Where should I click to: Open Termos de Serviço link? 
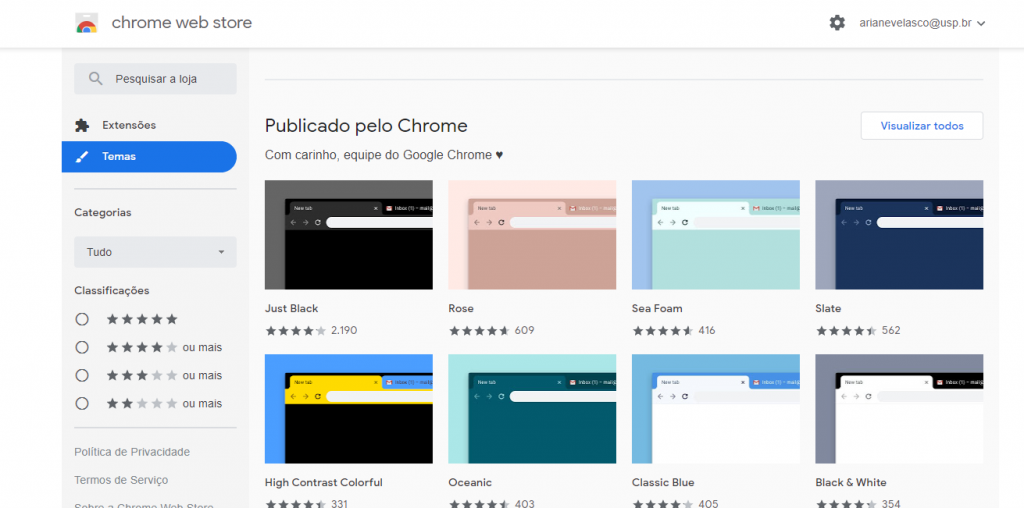121,480
